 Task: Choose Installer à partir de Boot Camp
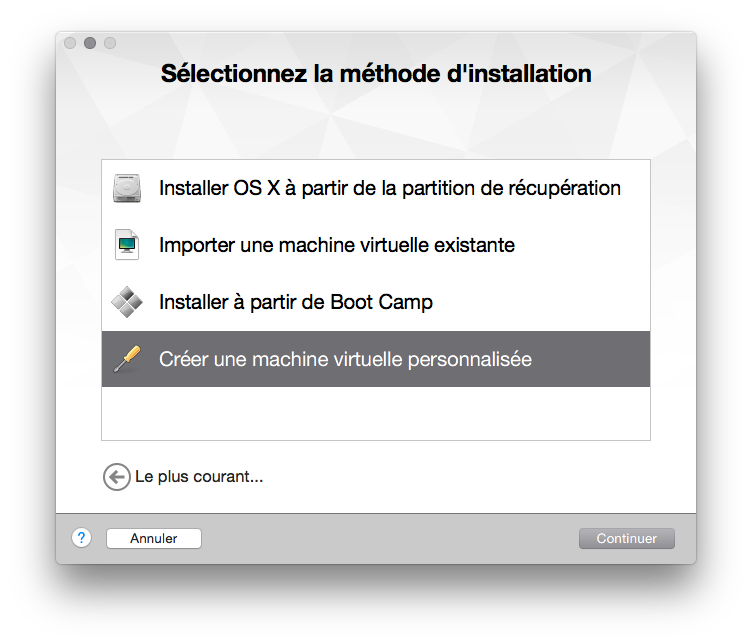click(x=376, y=302)
